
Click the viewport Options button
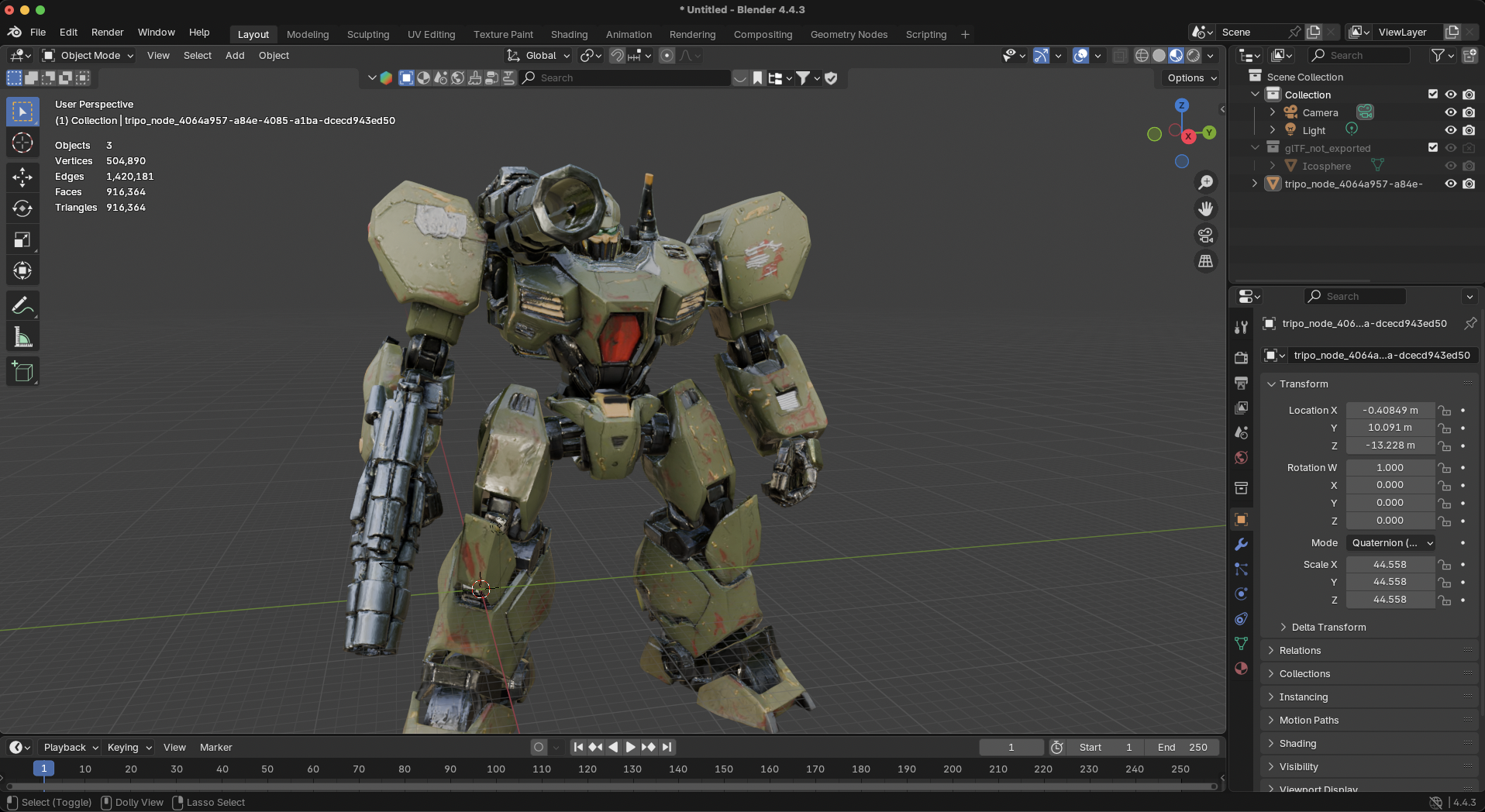(x=1191, y=77)
